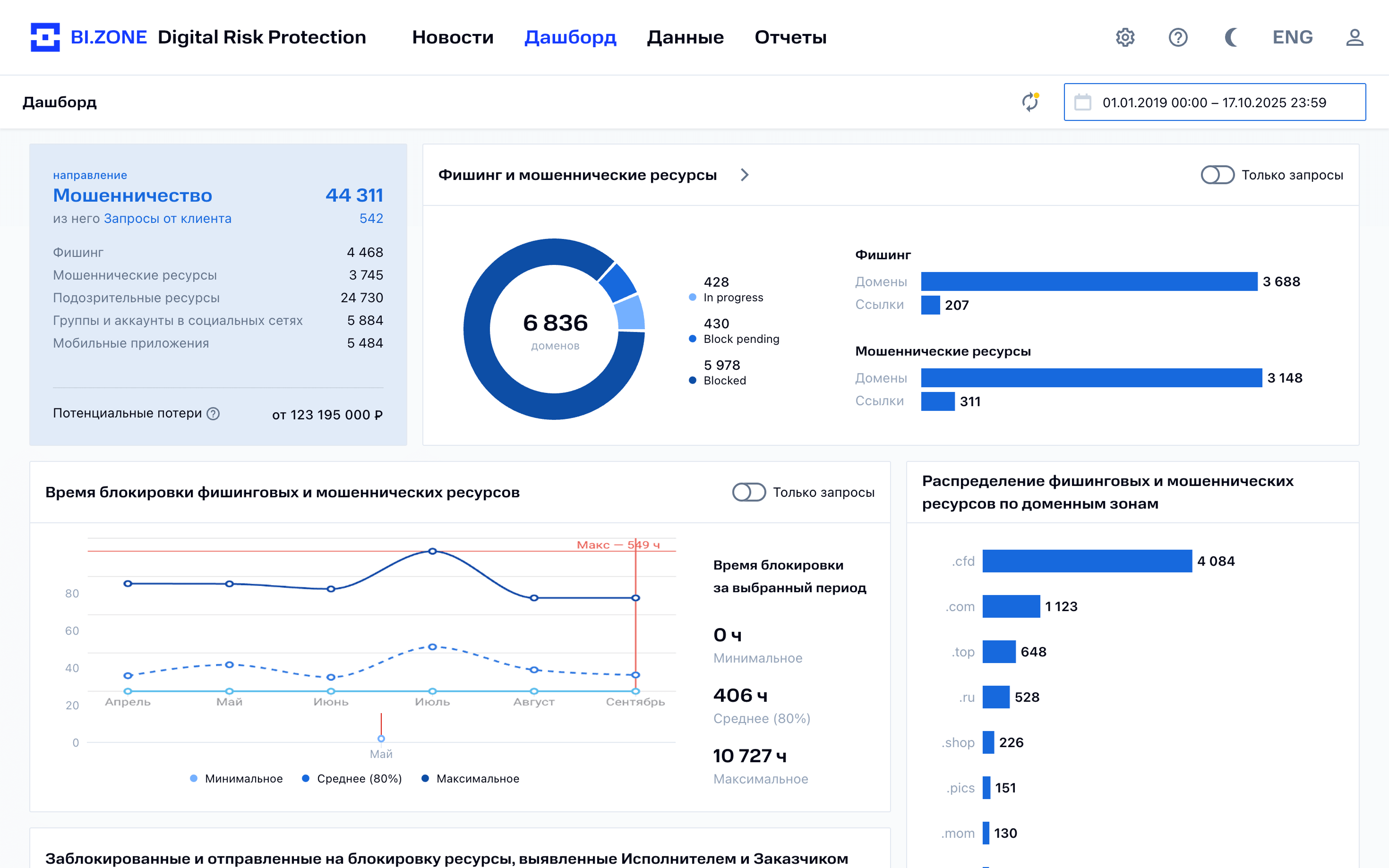This screenshot has width=1389, height=868.
Task: Toggle the Минимальное chart legend
Action: [x=236, y=778]
